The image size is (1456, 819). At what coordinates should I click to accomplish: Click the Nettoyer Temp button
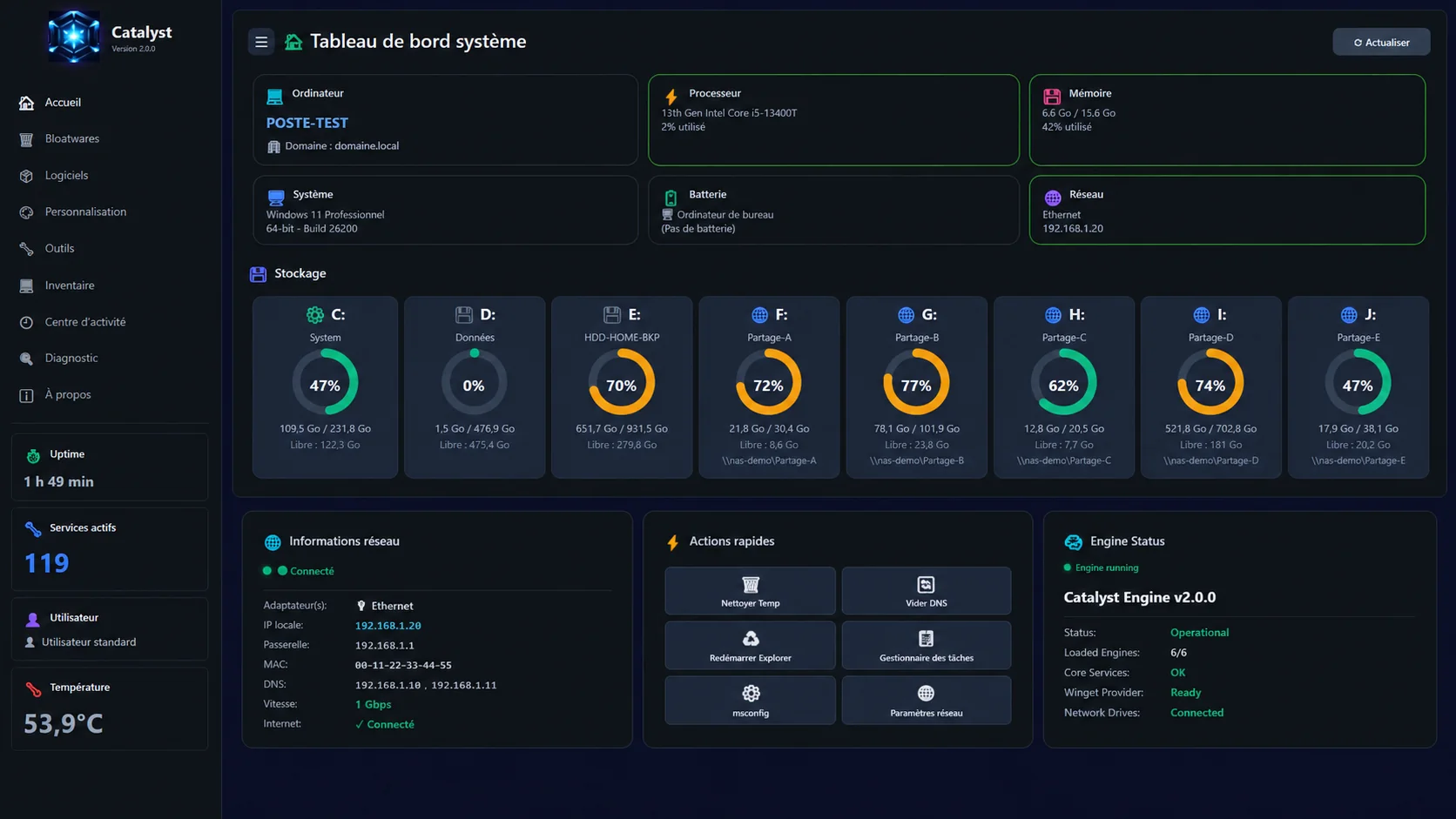coord(750,591)
